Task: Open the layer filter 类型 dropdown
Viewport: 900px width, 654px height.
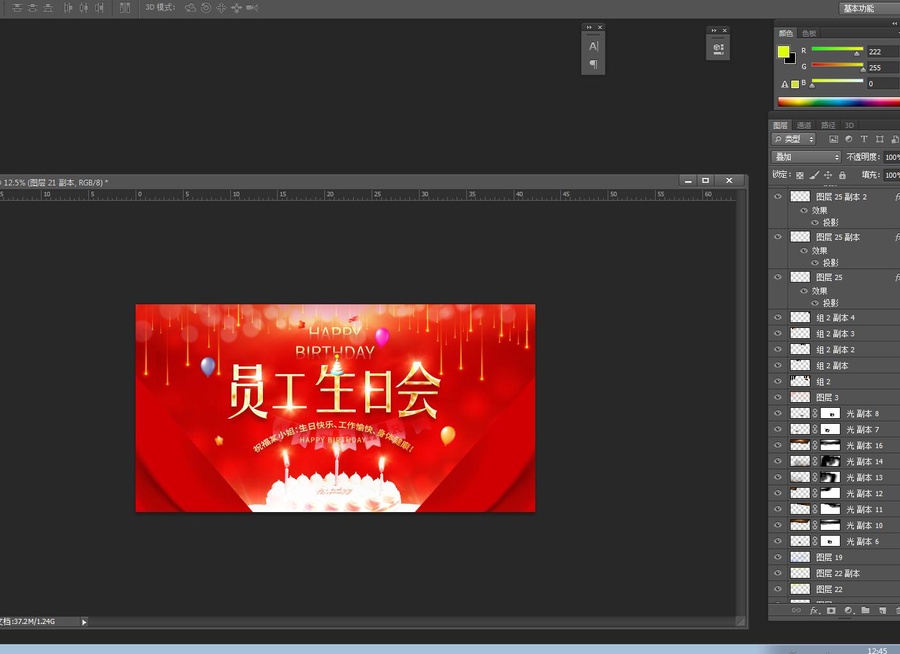Action: point(794,139)
